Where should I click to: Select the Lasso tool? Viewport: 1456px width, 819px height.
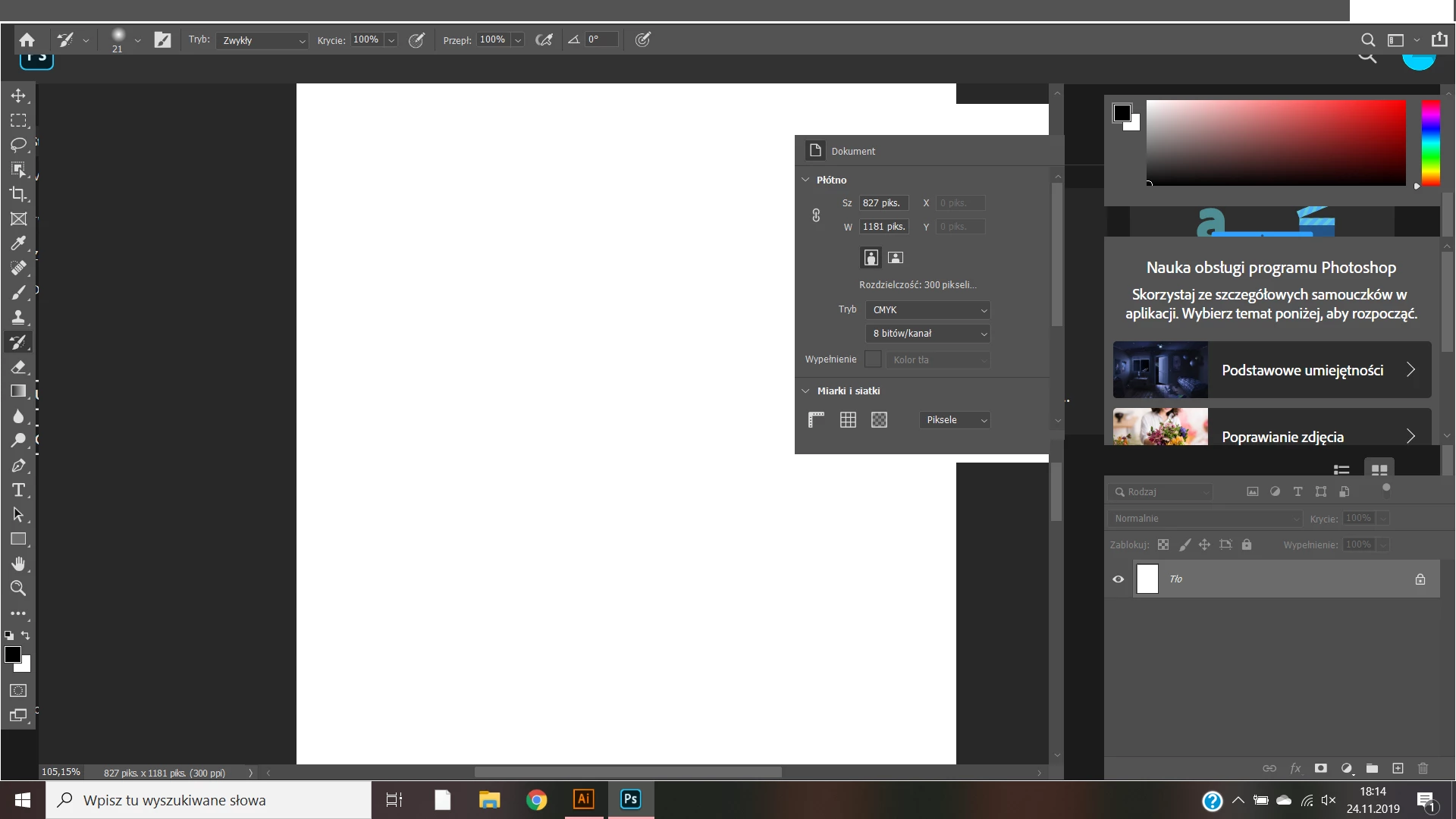[18, 145]
